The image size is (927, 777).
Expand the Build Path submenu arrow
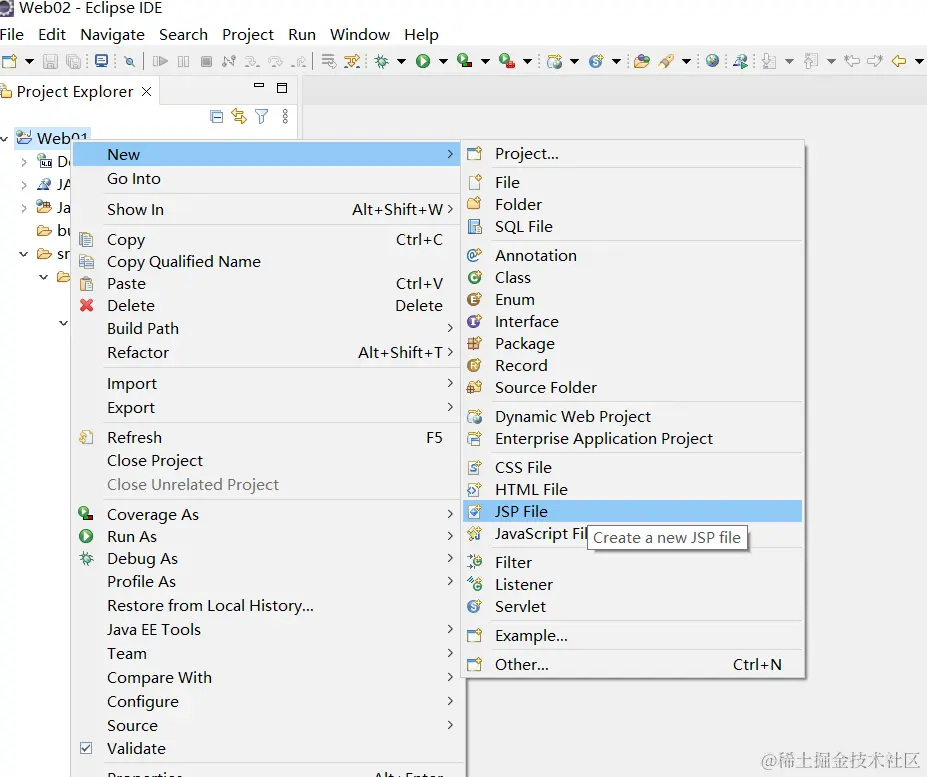coord(450,328)
